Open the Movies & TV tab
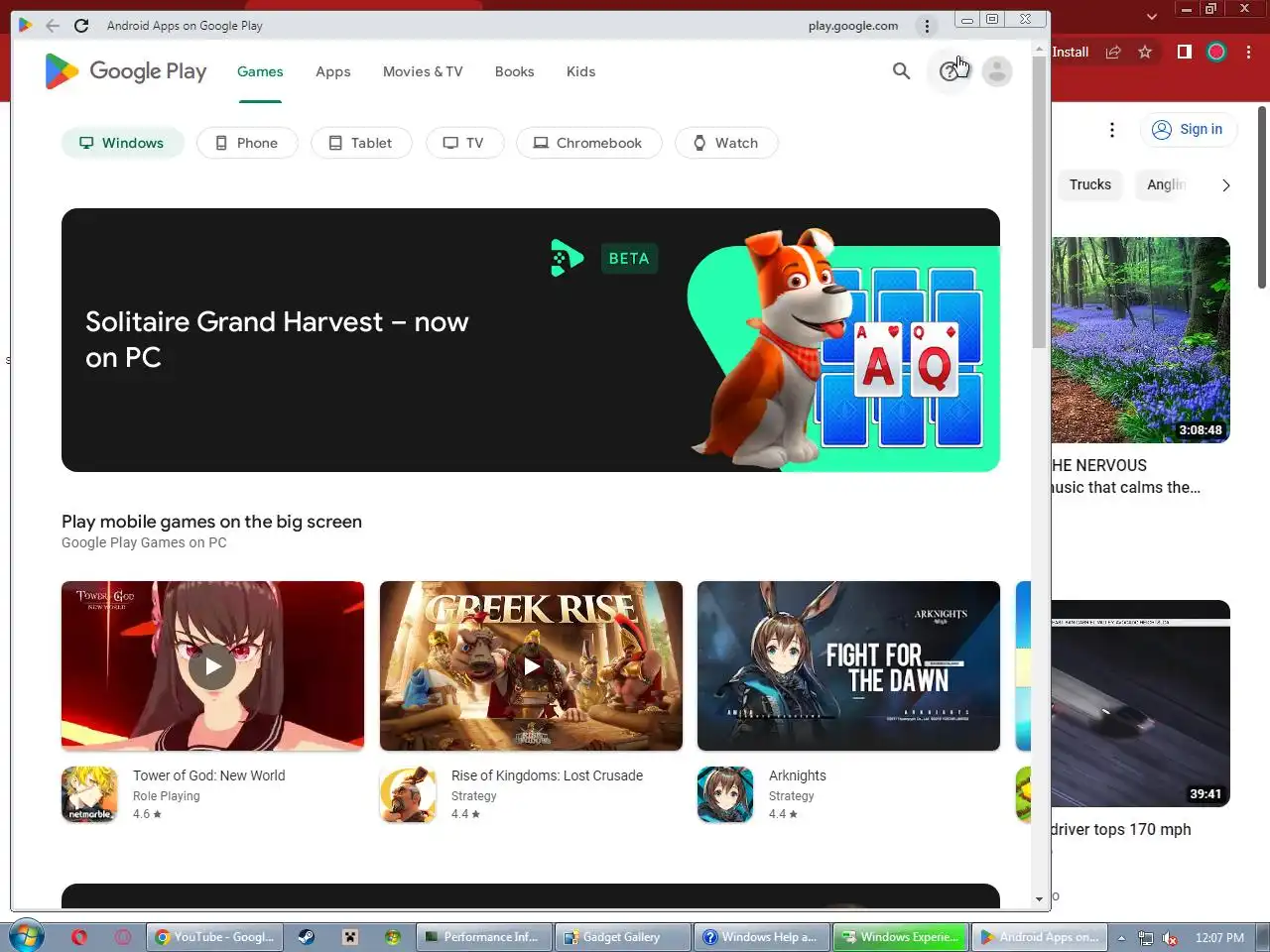The width and height of the screenshot is (1270, 952). point(423,71)
